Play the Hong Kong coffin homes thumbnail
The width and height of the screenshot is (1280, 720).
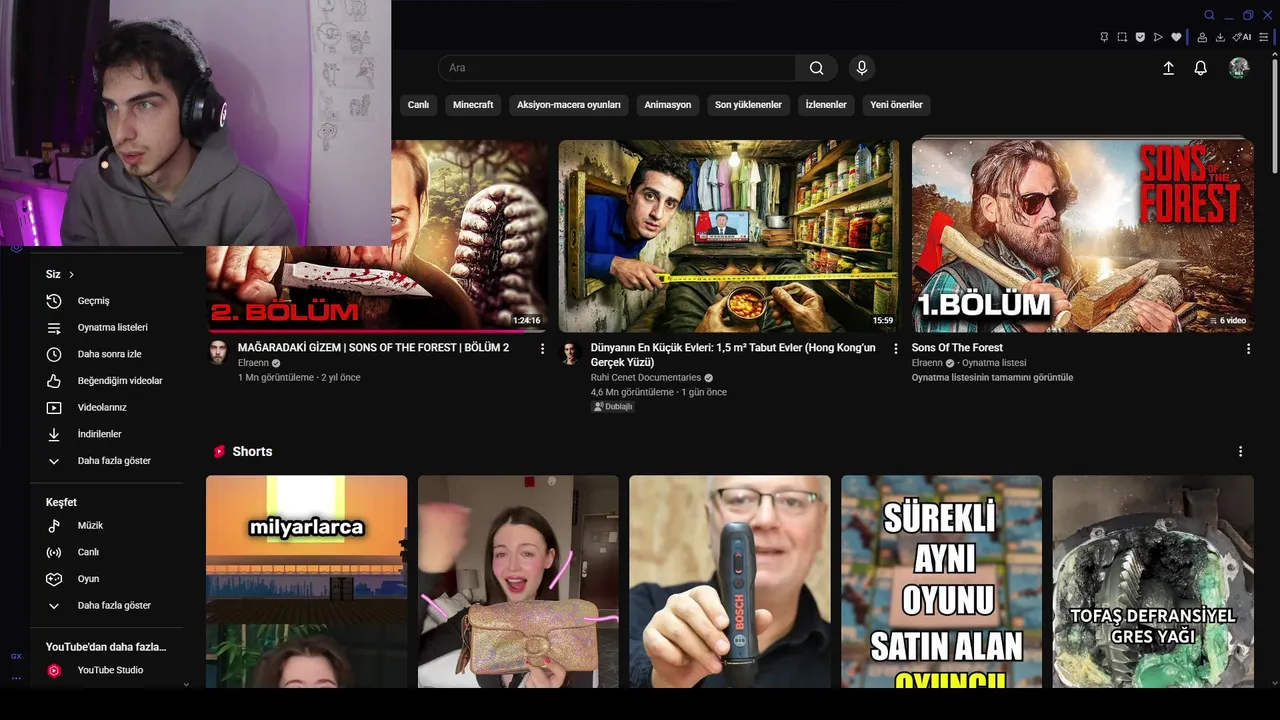729,236
